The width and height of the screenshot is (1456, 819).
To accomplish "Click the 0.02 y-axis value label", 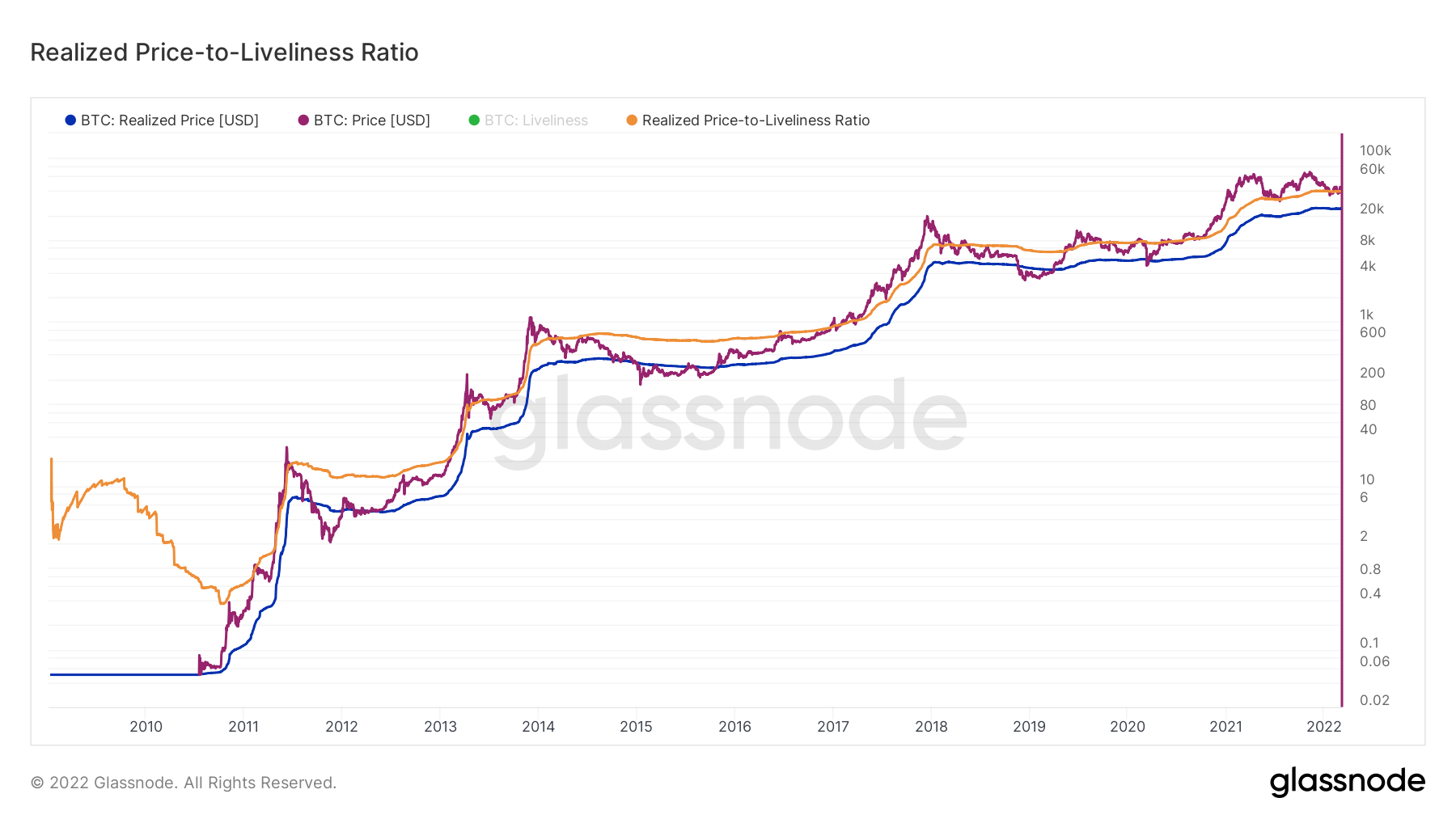I will 1374,700.
